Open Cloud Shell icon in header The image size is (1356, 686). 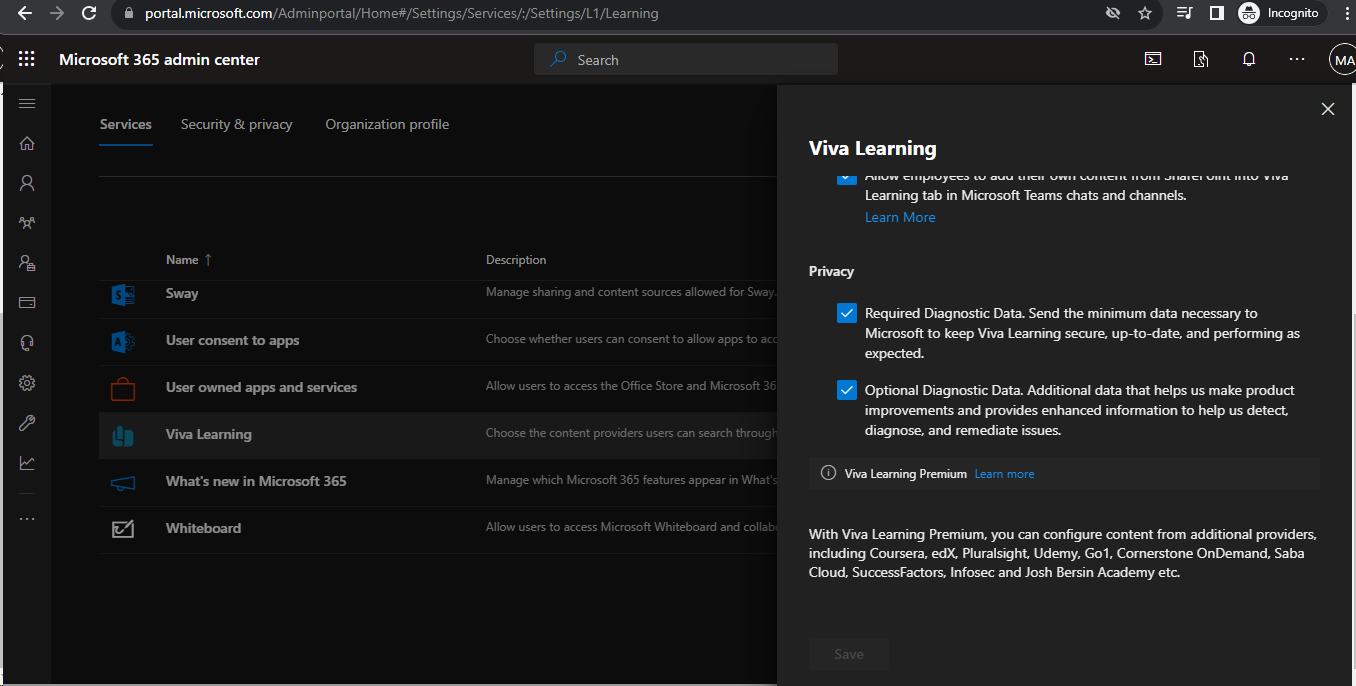pos(1153,59)
